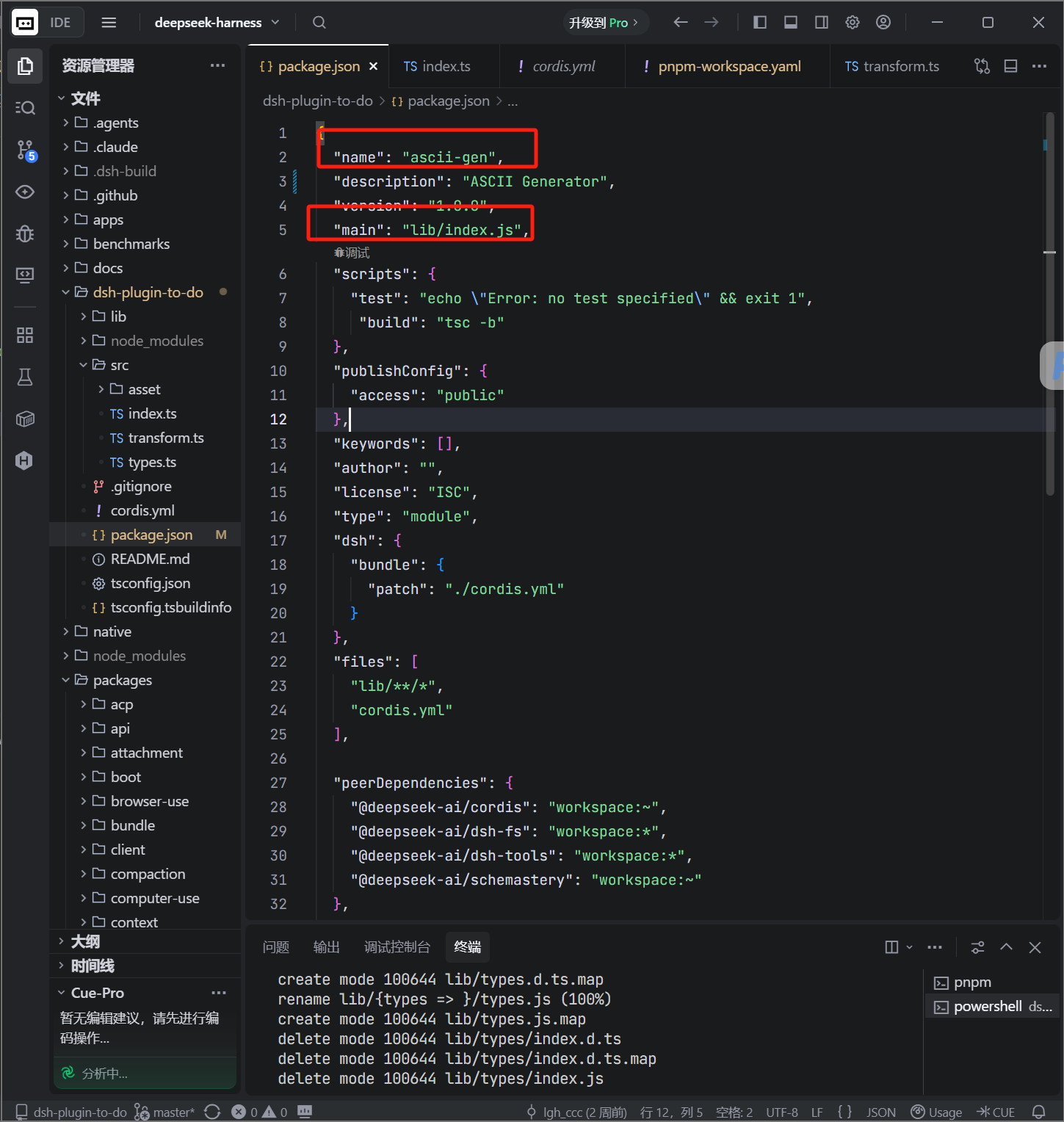Open README.md in the file tree

click(150, 559)
